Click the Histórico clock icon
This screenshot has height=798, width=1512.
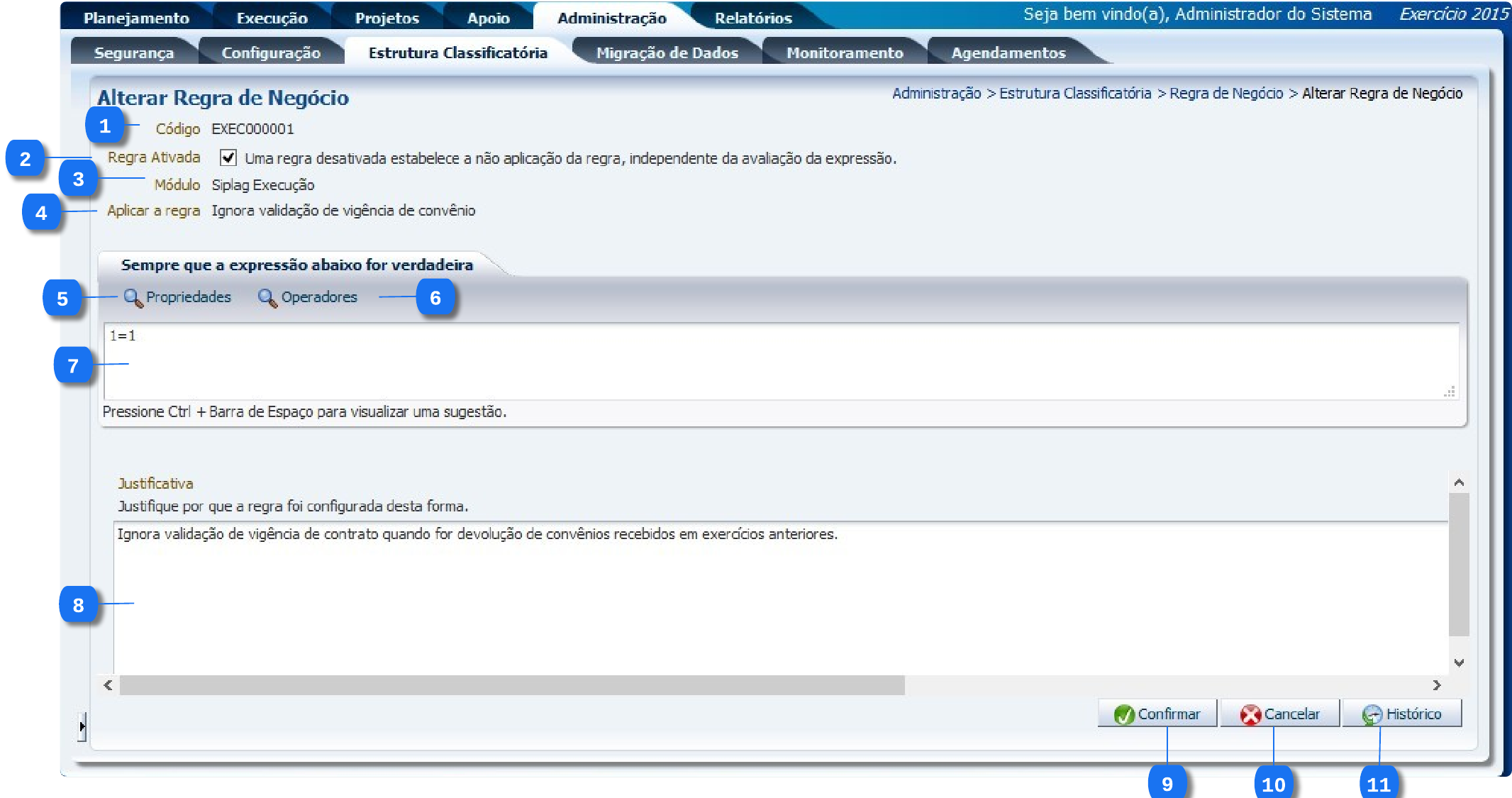coord(1372,714)
